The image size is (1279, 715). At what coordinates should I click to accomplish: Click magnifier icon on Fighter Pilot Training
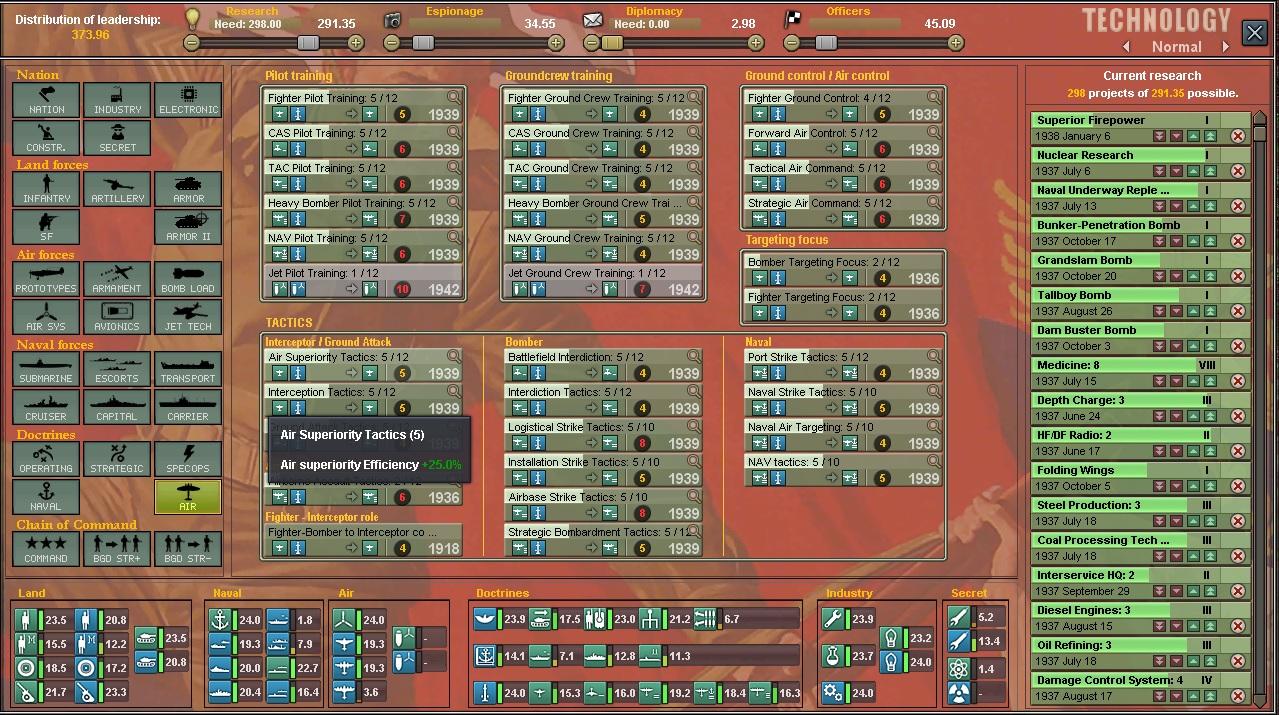pos(454,98)
